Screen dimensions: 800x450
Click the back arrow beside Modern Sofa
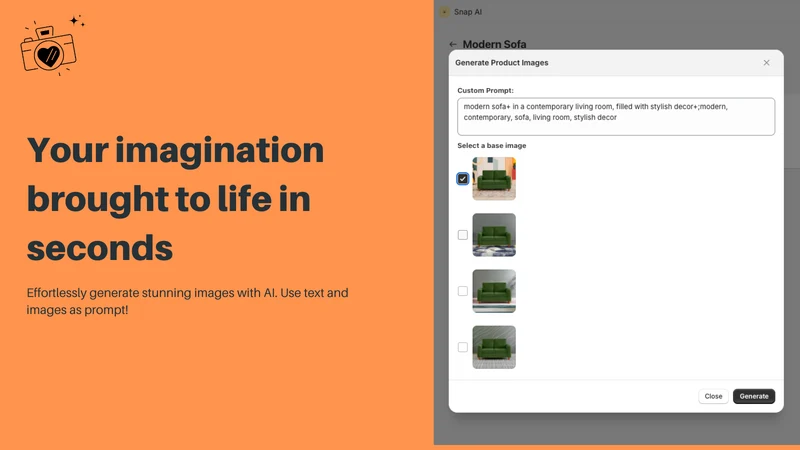point(453,44)
